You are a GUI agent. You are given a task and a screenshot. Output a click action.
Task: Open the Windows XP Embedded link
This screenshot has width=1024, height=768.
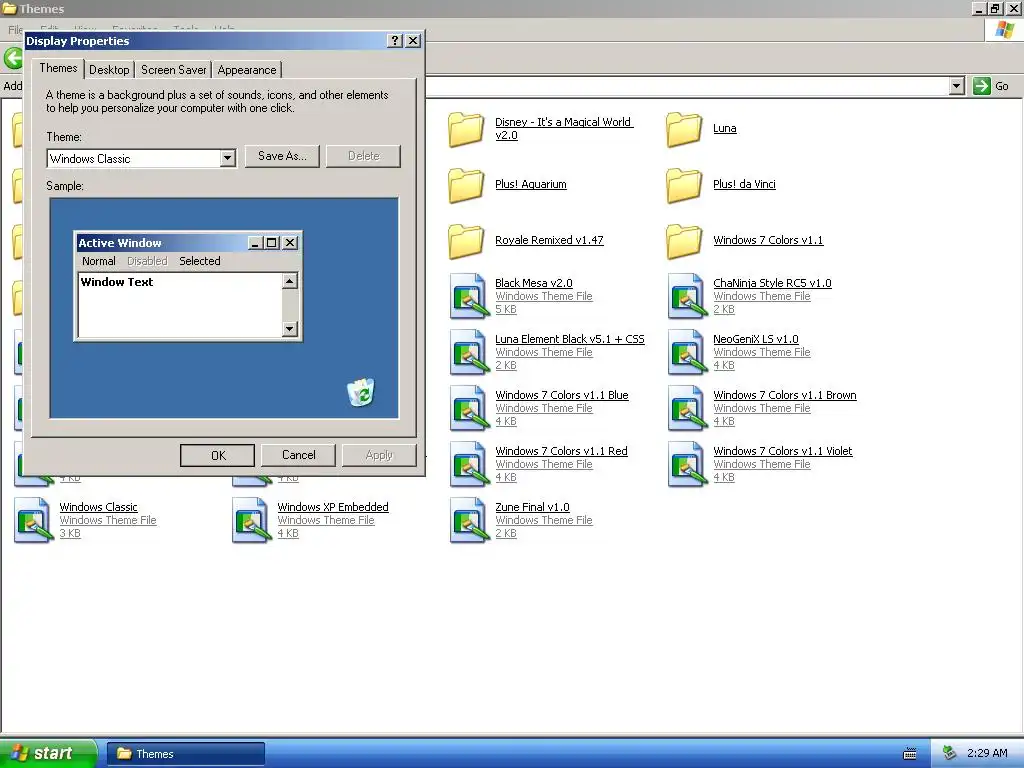(332, 507)
